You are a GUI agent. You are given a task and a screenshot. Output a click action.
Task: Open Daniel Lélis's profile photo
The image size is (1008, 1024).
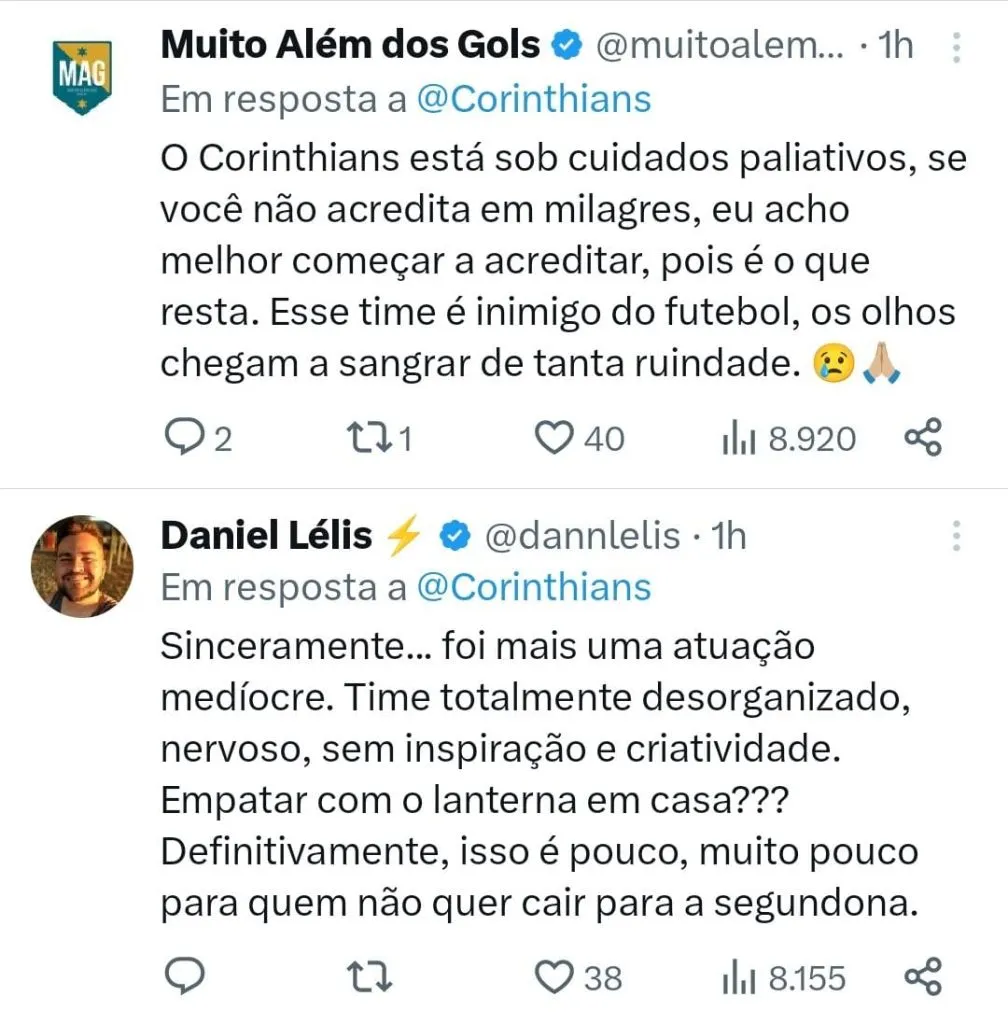tap(83, 567)
